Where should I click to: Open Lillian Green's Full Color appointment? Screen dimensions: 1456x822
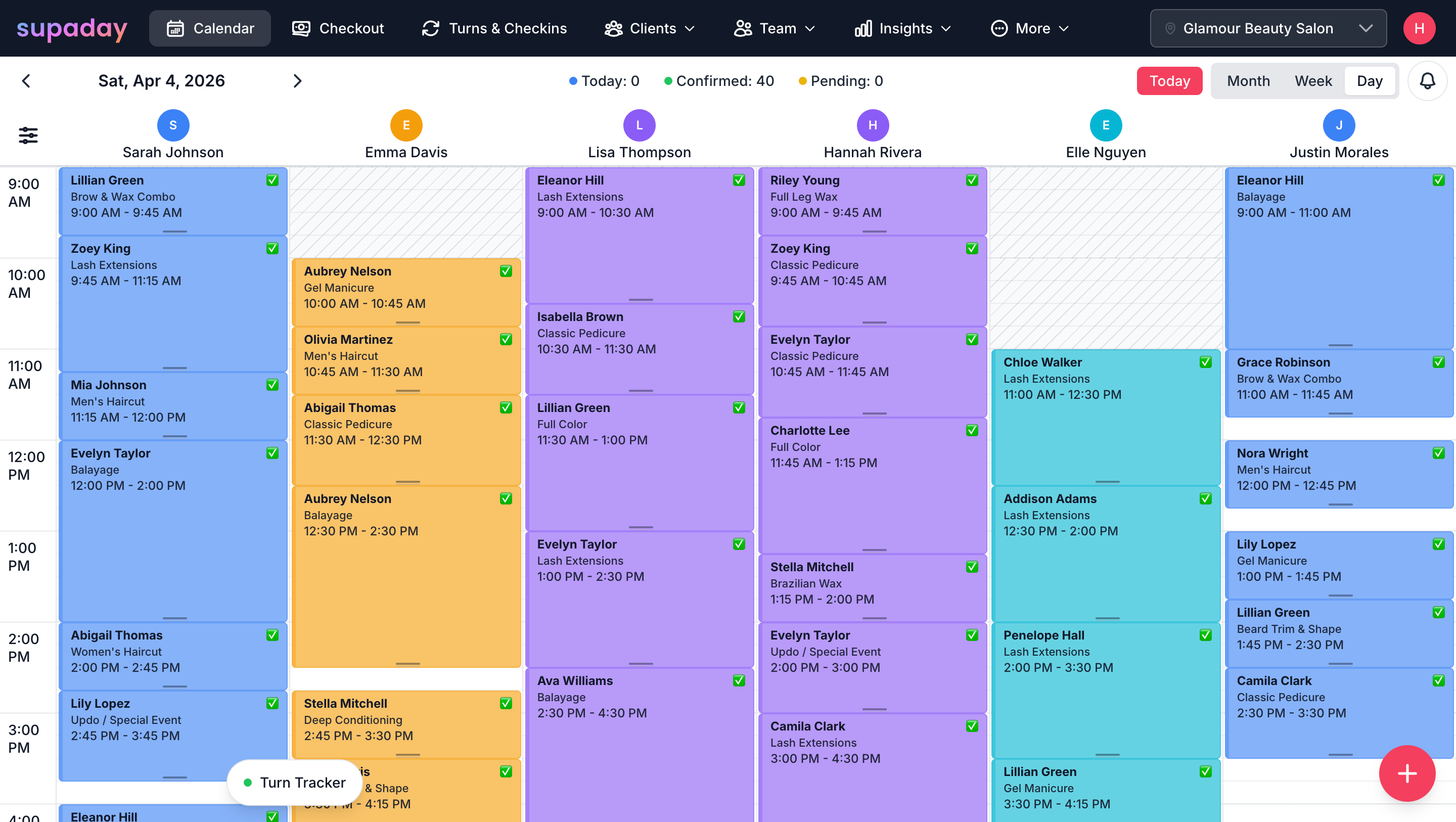coord(639,463)
